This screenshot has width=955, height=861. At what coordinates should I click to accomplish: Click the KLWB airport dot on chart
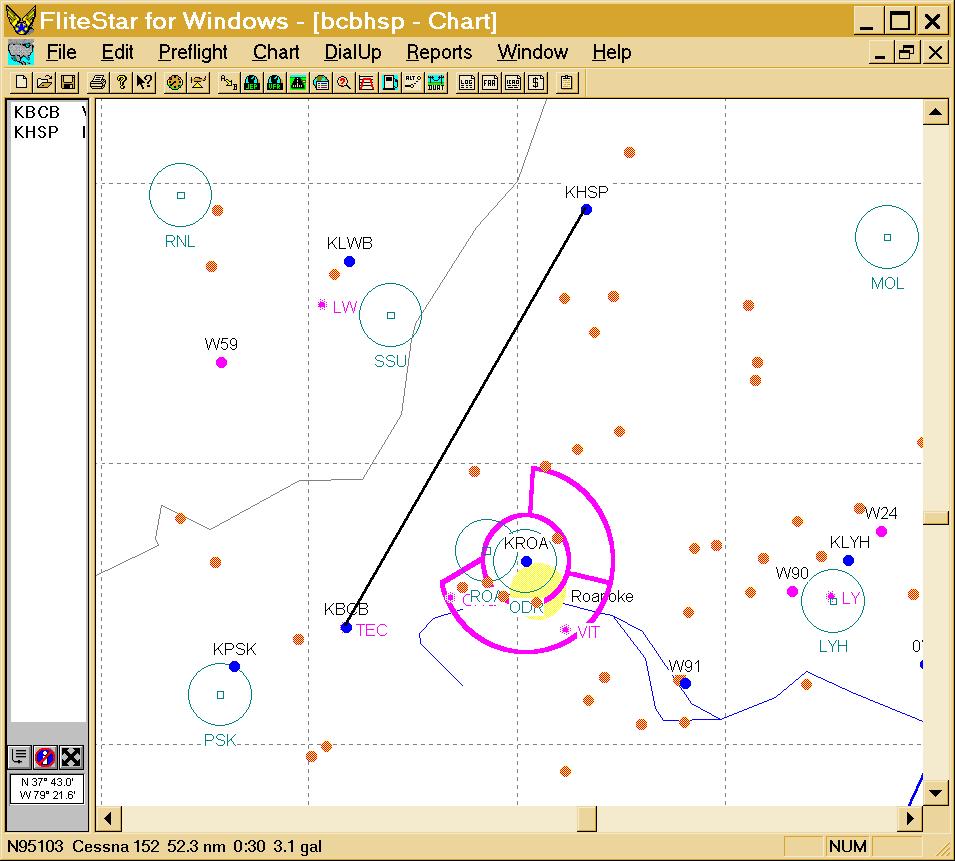pyautogui.click(x=349, y=261)
